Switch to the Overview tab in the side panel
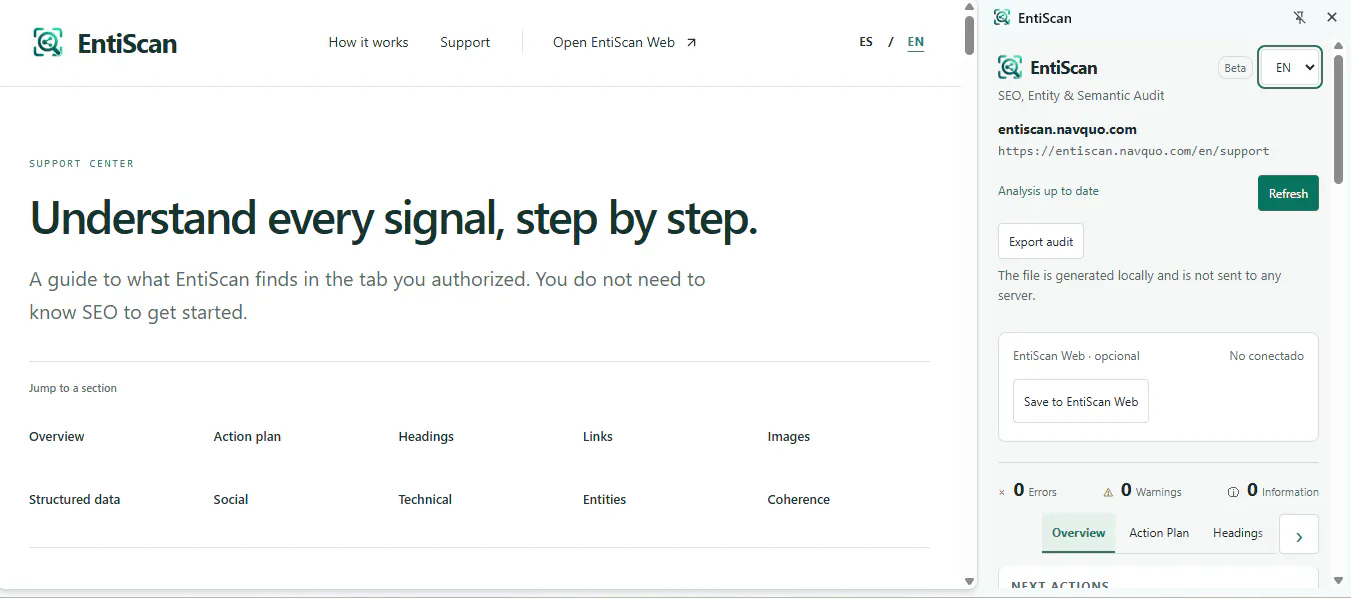This screenshot has height=598, width=1351. click(x=1078, y=533)
